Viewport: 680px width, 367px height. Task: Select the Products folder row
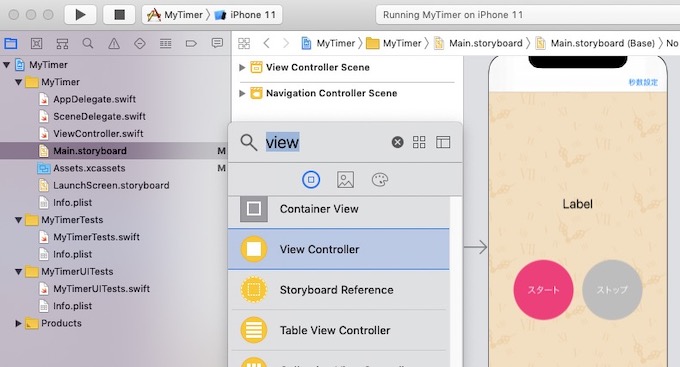61,323
